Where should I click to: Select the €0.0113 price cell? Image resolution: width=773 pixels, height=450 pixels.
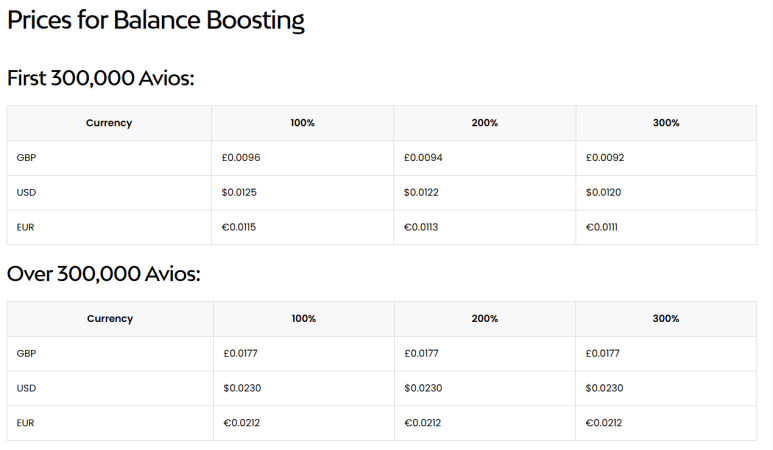[x=485, y=227]
